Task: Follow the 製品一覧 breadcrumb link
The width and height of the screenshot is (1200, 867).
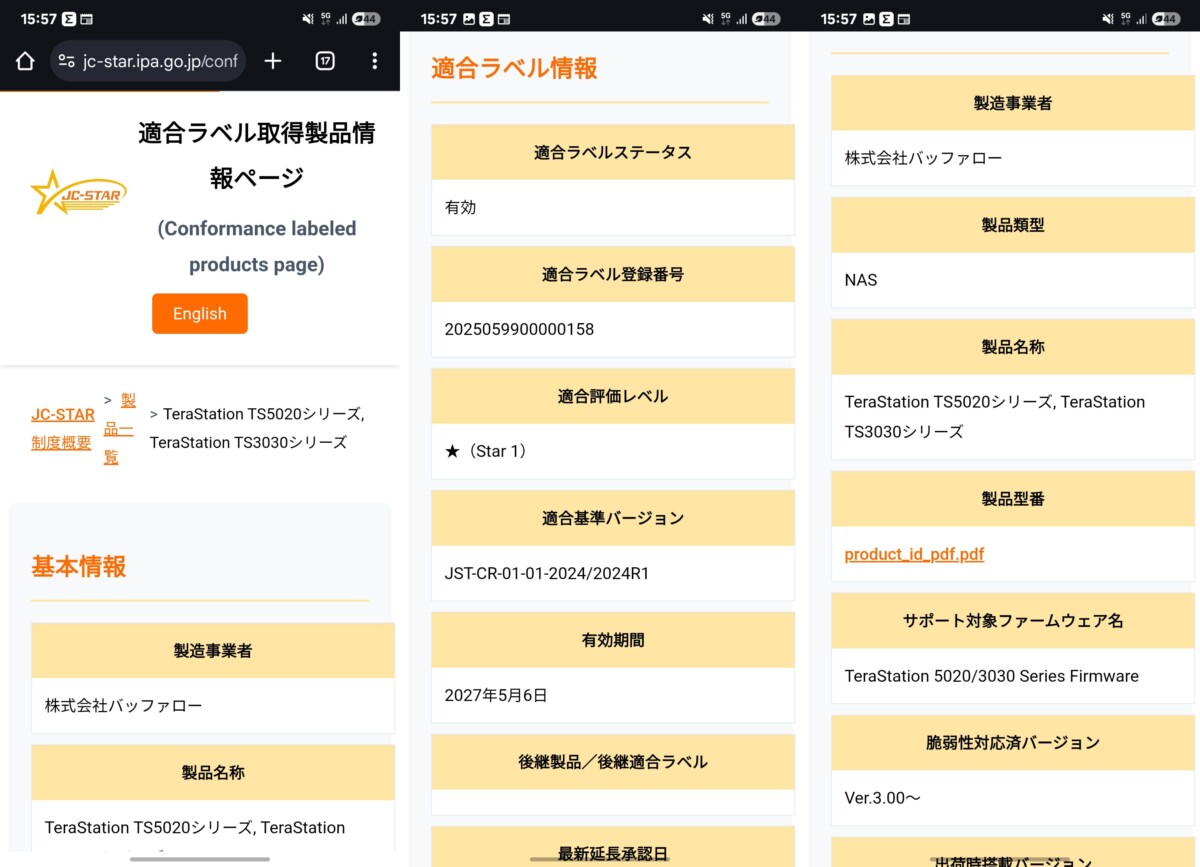Action: click(119, 429)
